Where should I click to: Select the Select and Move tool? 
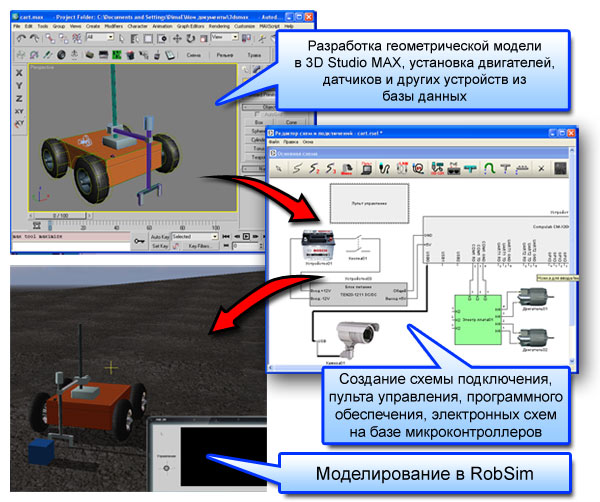tap(177, 38)
